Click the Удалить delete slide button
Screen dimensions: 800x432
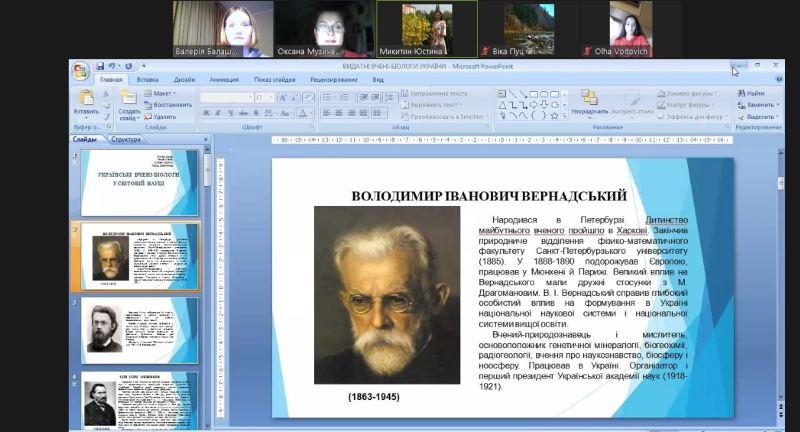click(160, 116)
